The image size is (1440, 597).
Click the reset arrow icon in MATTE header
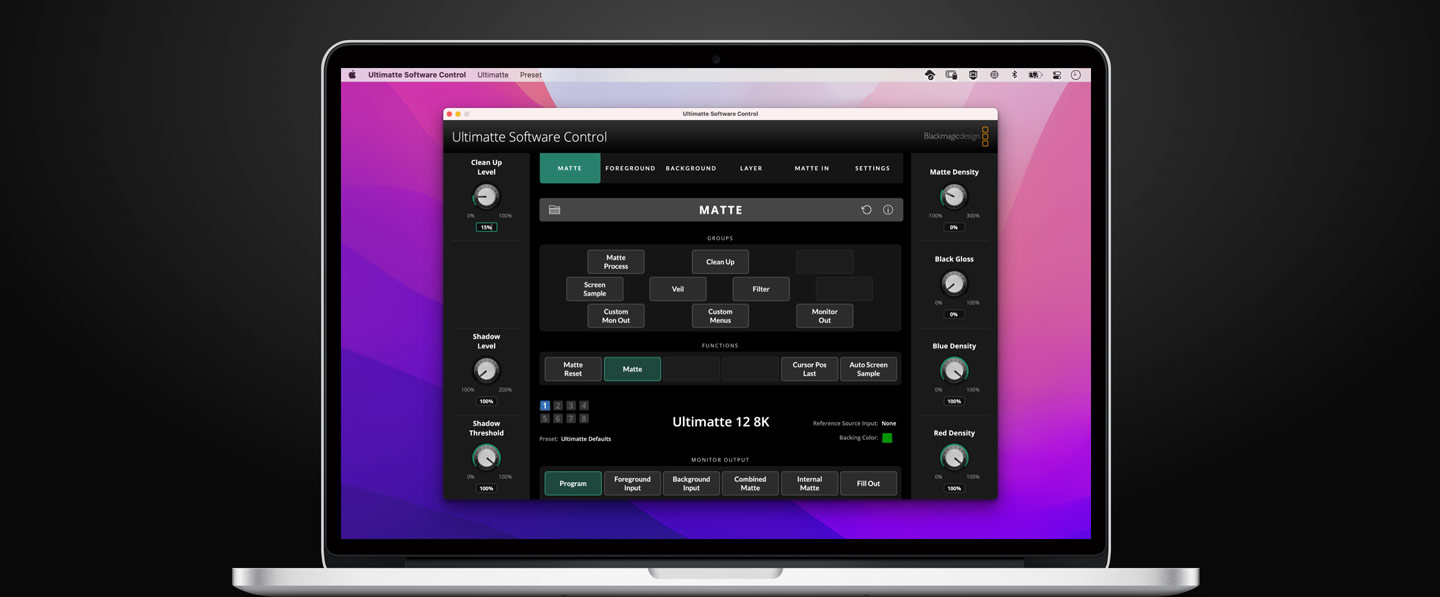(x=866, y=210)
